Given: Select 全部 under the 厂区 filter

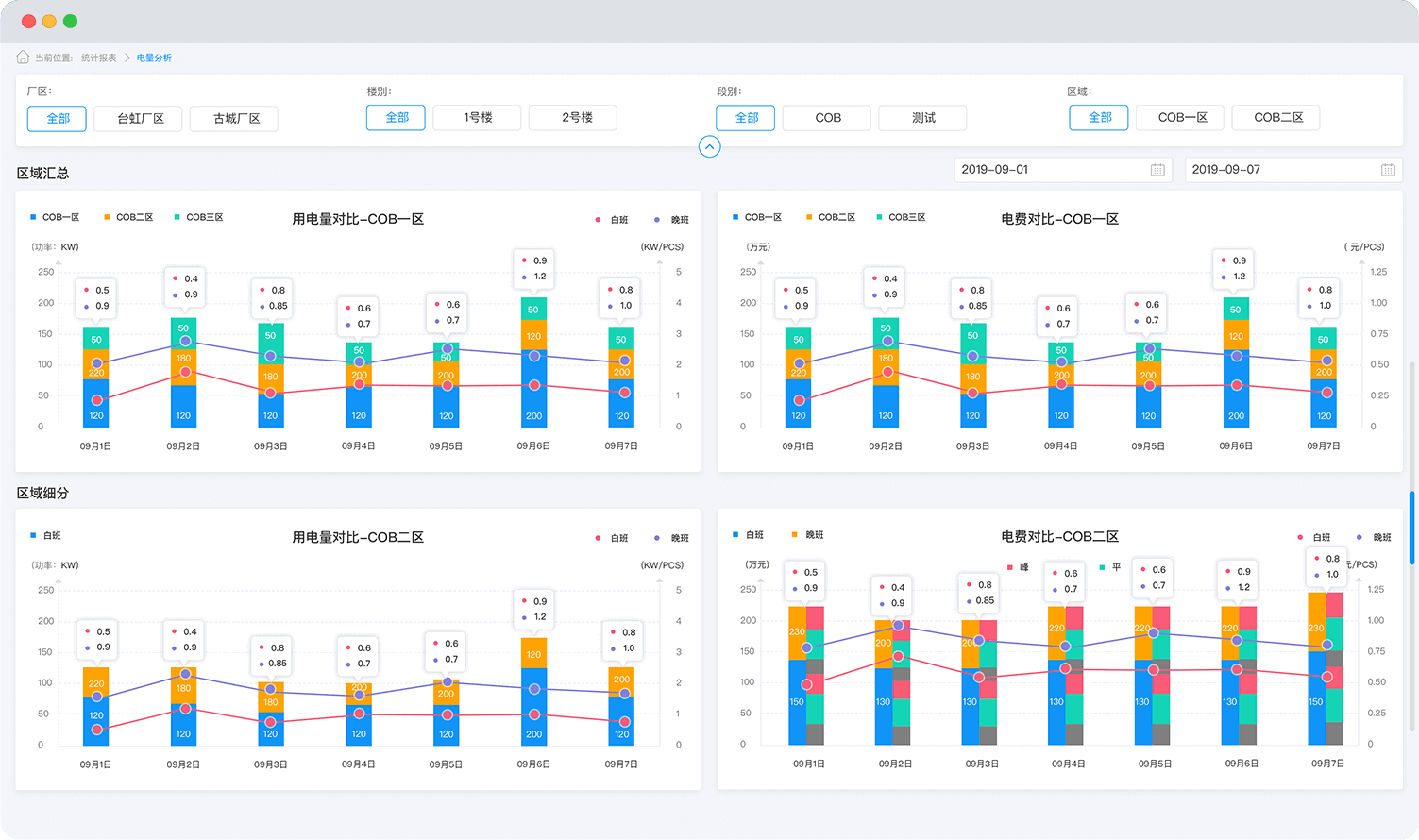Looking at the screenshot, I should coord(58,119).
